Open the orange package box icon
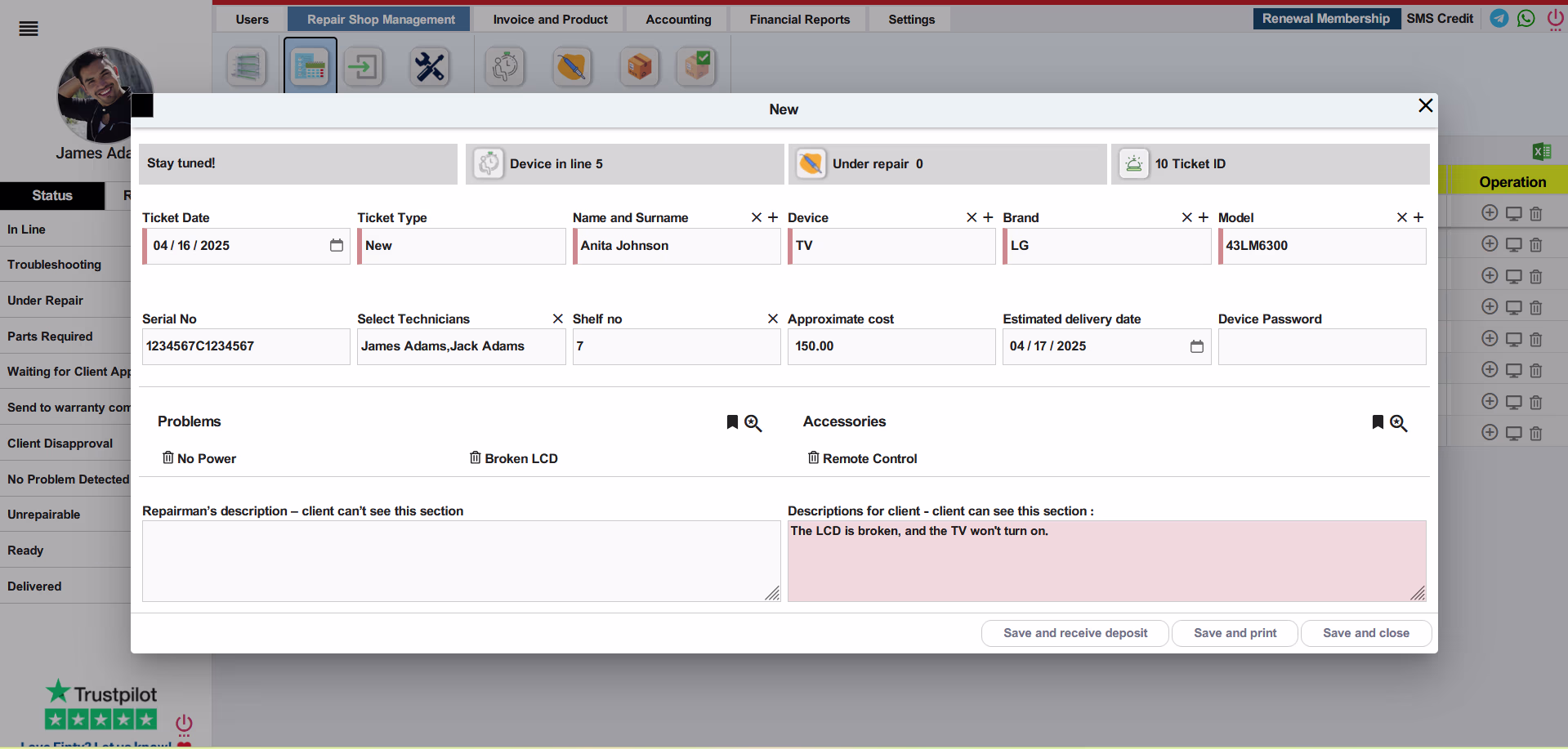1568x749 pixels. click(x=640, y=67)
